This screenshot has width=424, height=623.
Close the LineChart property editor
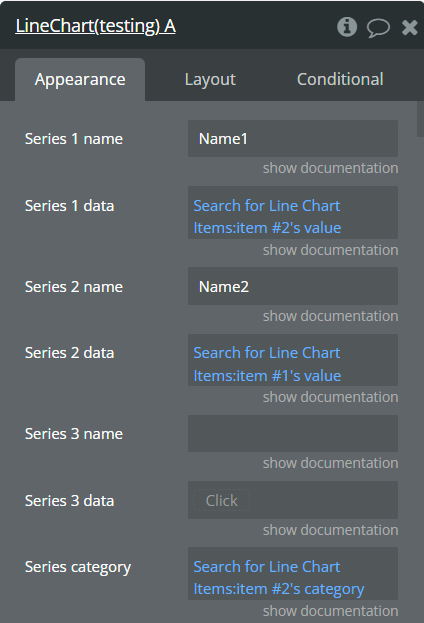click(409, 27)
